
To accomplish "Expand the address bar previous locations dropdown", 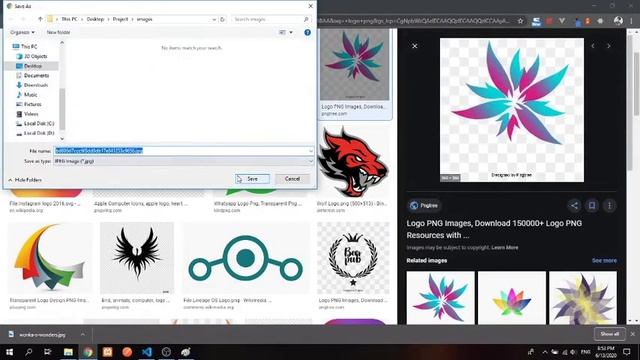I will click(x=214, y=19).
